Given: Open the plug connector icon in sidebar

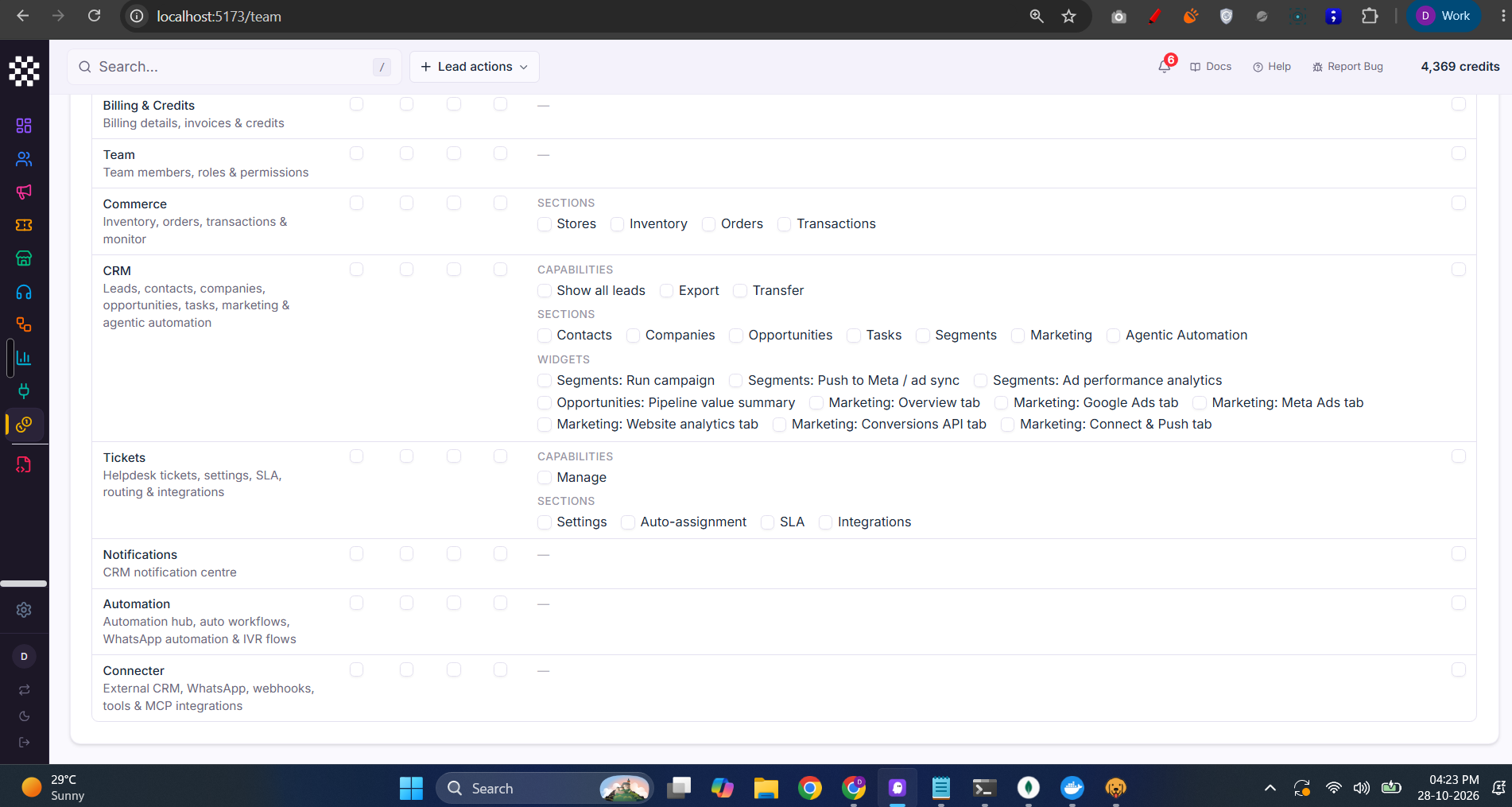Looking at the screenshot, I should click(24, 390).
